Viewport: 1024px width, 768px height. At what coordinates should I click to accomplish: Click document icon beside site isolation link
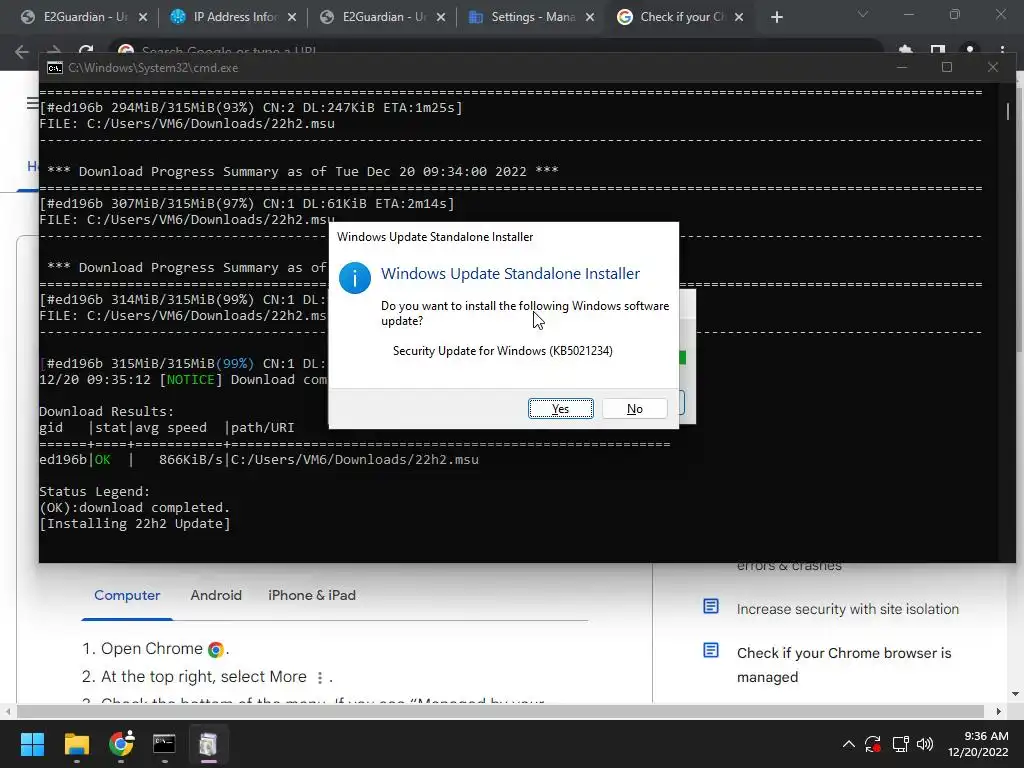pyautogui.click(x=711, y=607)
